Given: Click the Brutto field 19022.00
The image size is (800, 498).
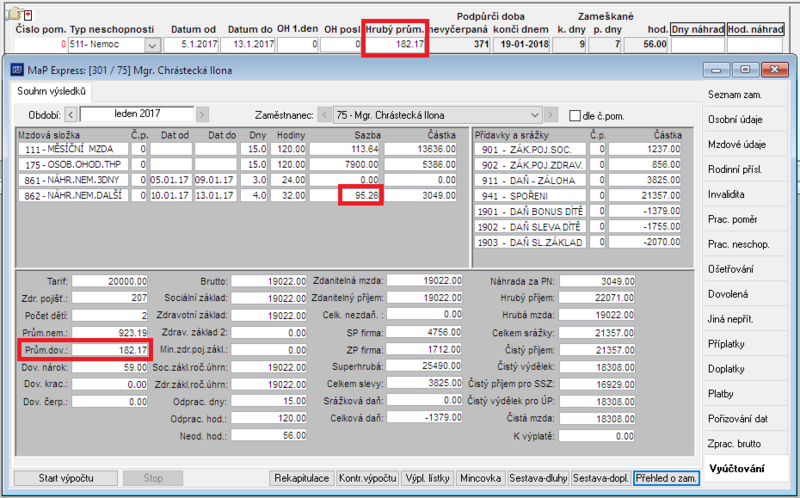Looking at the screenshot, I should tap(269, 281).
